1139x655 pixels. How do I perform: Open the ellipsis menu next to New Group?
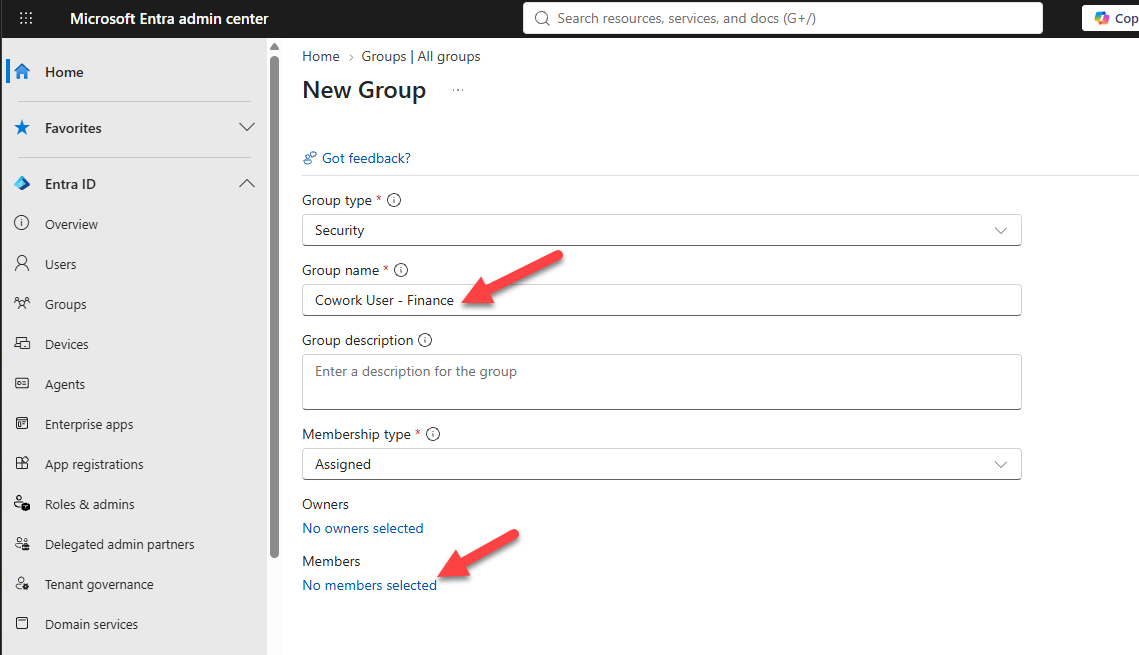458,90
